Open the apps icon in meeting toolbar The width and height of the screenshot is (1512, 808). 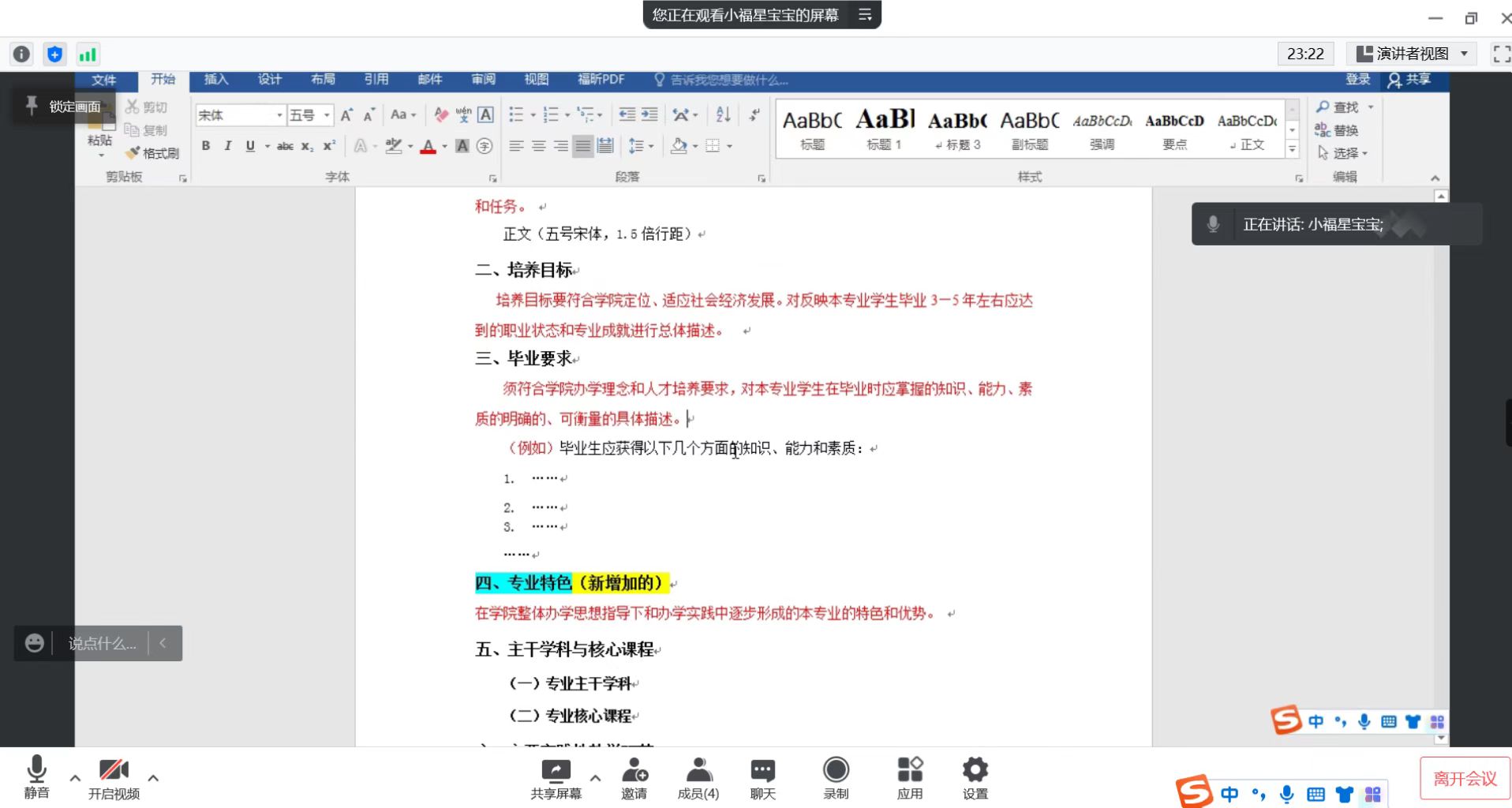coord(909,771)
